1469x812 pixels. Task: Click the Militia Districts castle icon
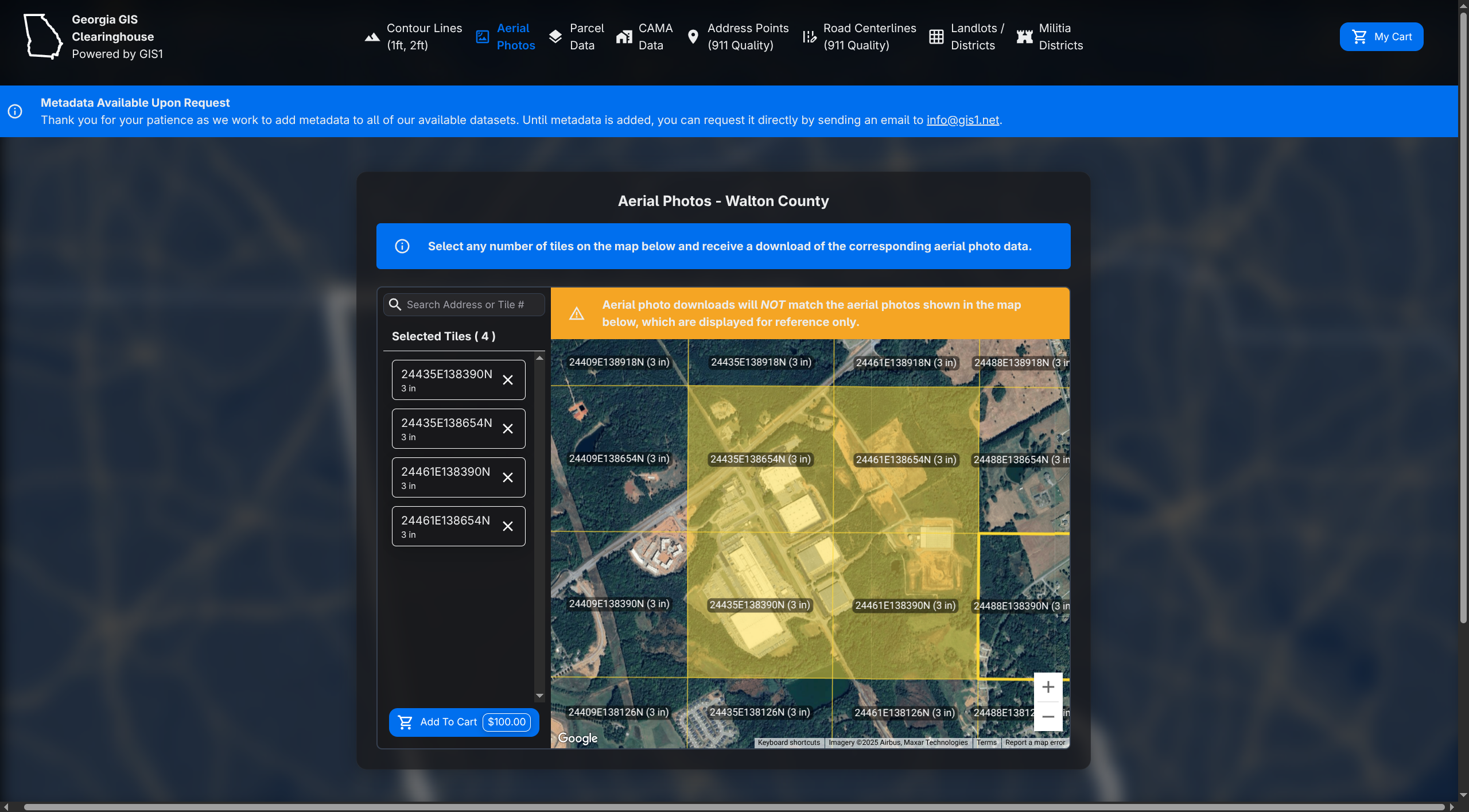[1024, 37]
